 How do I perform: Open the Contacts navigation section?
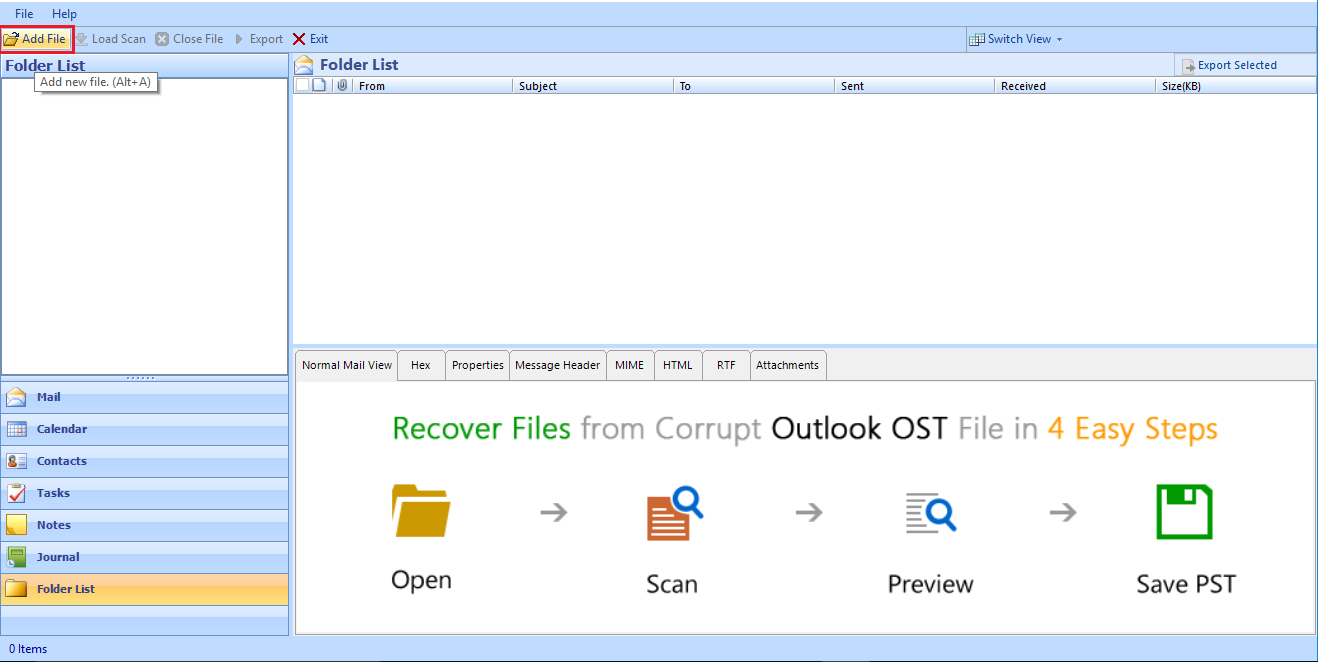(x=145, y=461)
